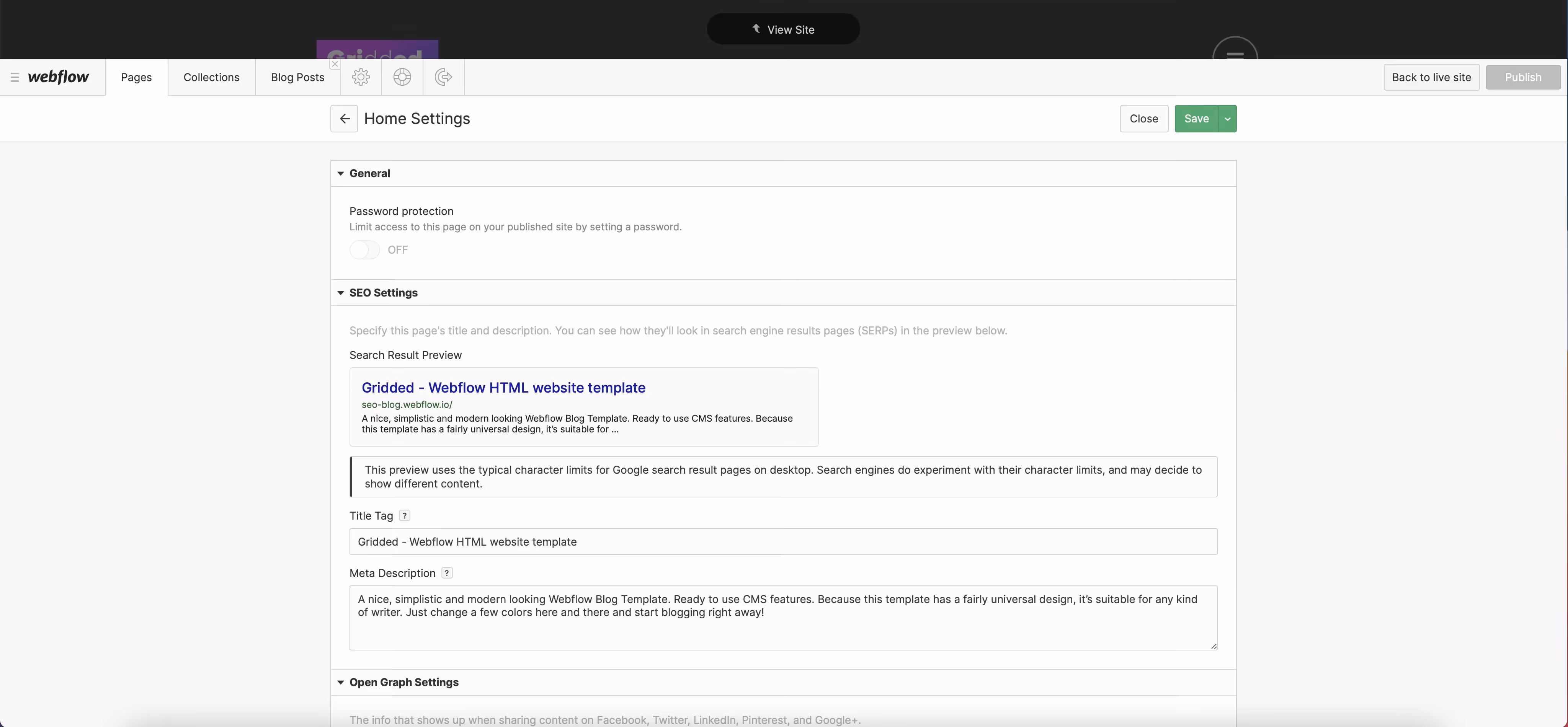Click inside the Meta Description textarea
1568x727 pixels.
tap(783, 618)
